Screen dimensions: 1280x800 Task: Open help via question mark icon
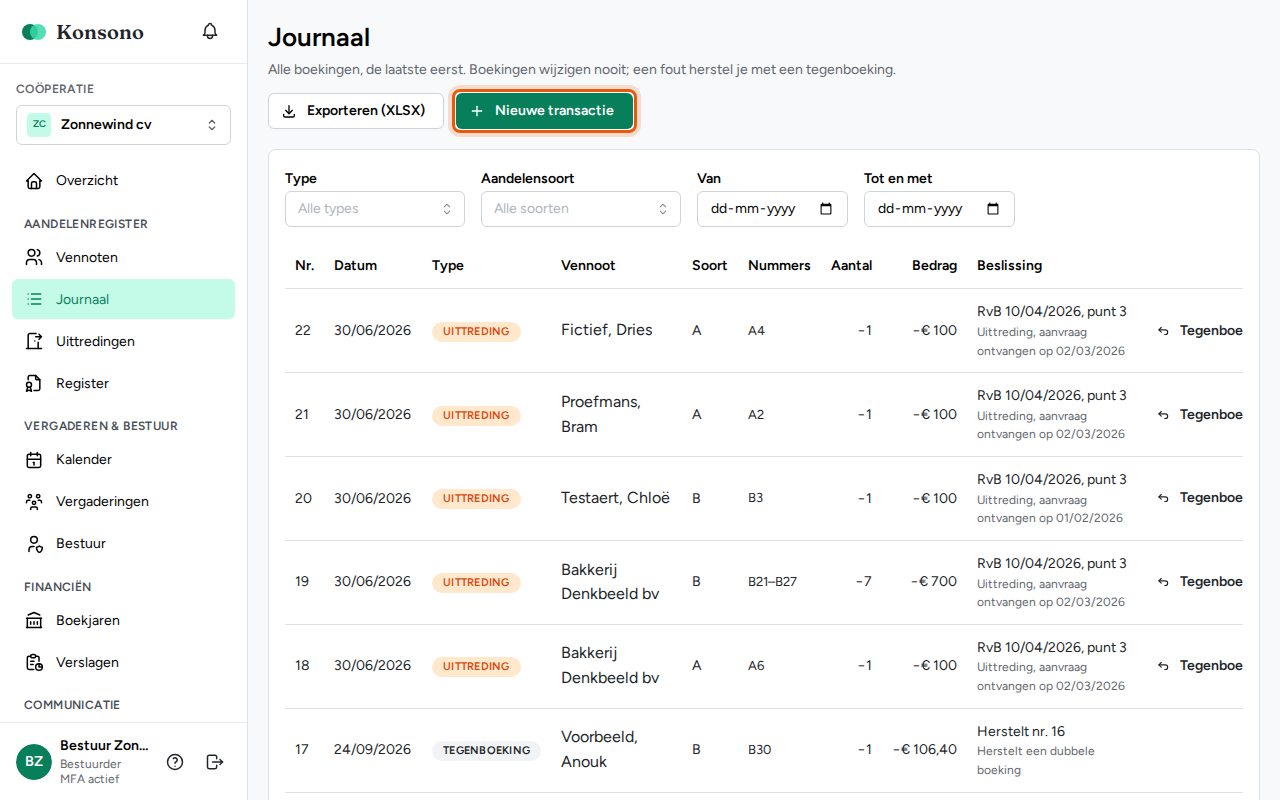pyautogui.click(x=175, y=762)
